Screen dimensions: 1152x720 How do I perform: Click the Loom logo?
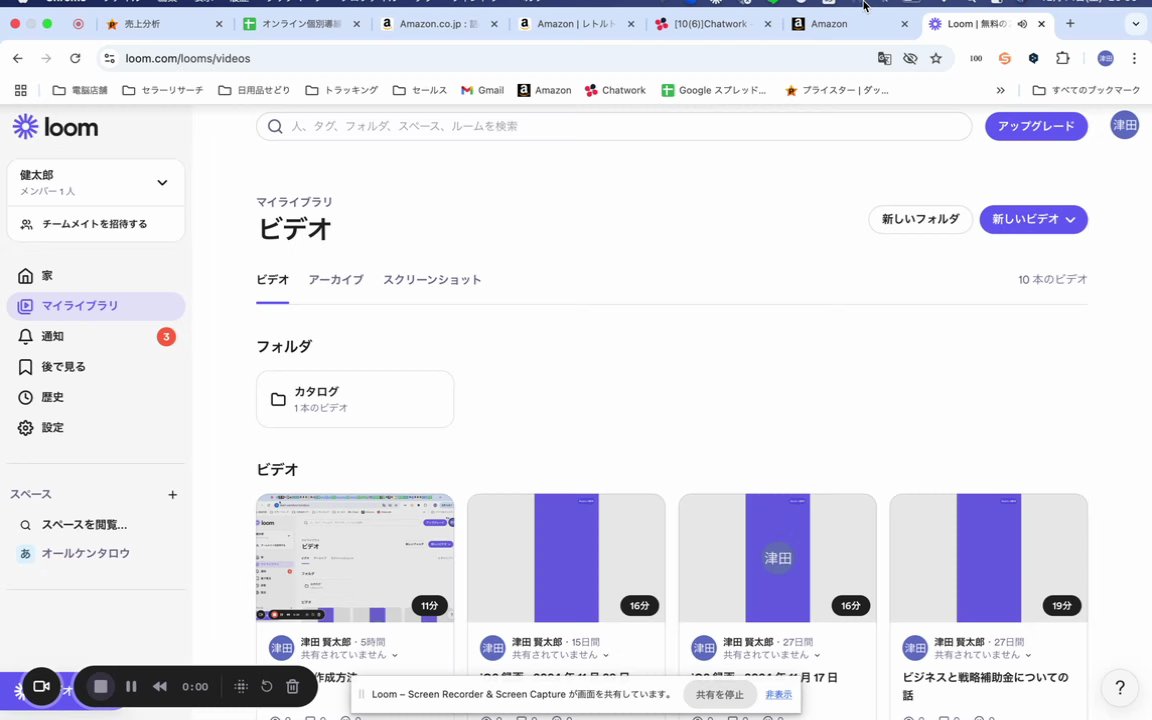click(55, 127)
